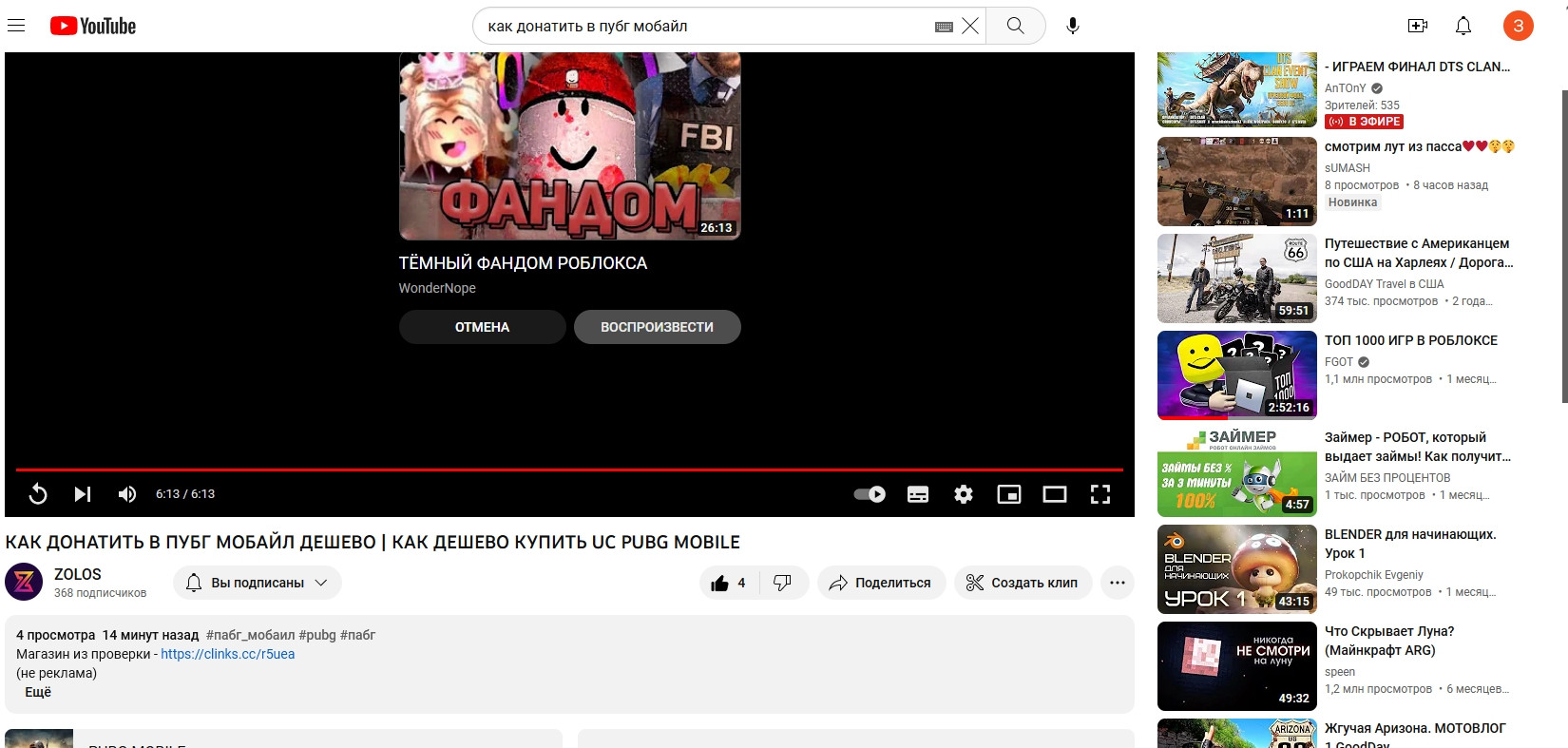Enter full screen mode
The height and width of the screenshot is (748, 1568).
coord(1100,493)
